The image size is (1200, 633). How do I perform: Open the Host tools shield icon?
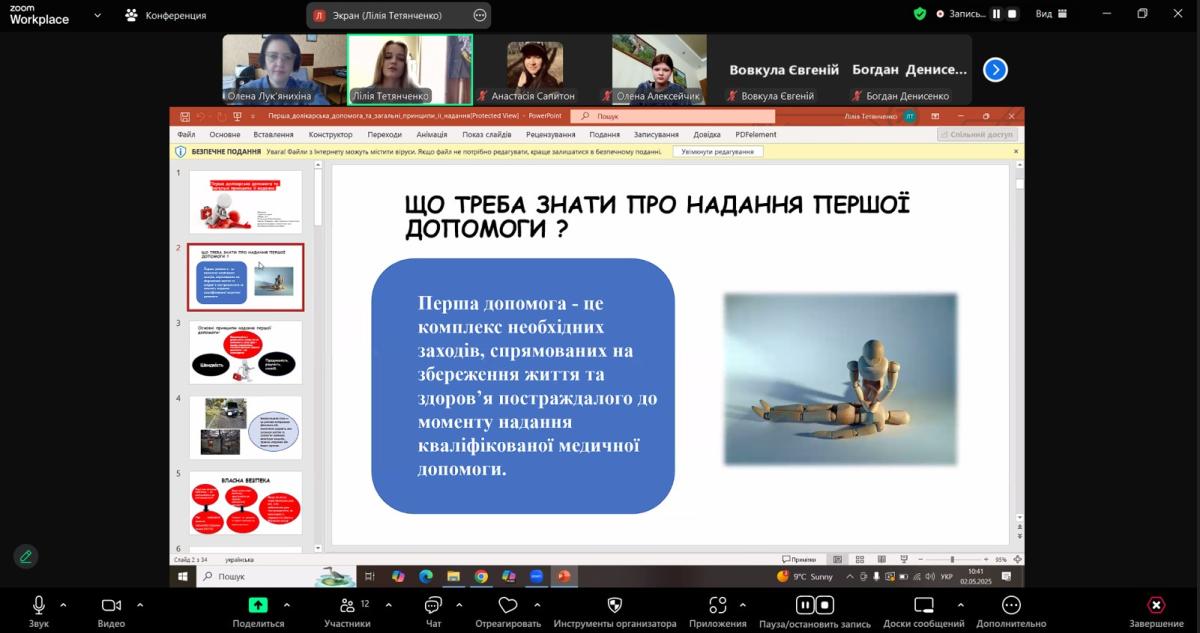point(615,606)
